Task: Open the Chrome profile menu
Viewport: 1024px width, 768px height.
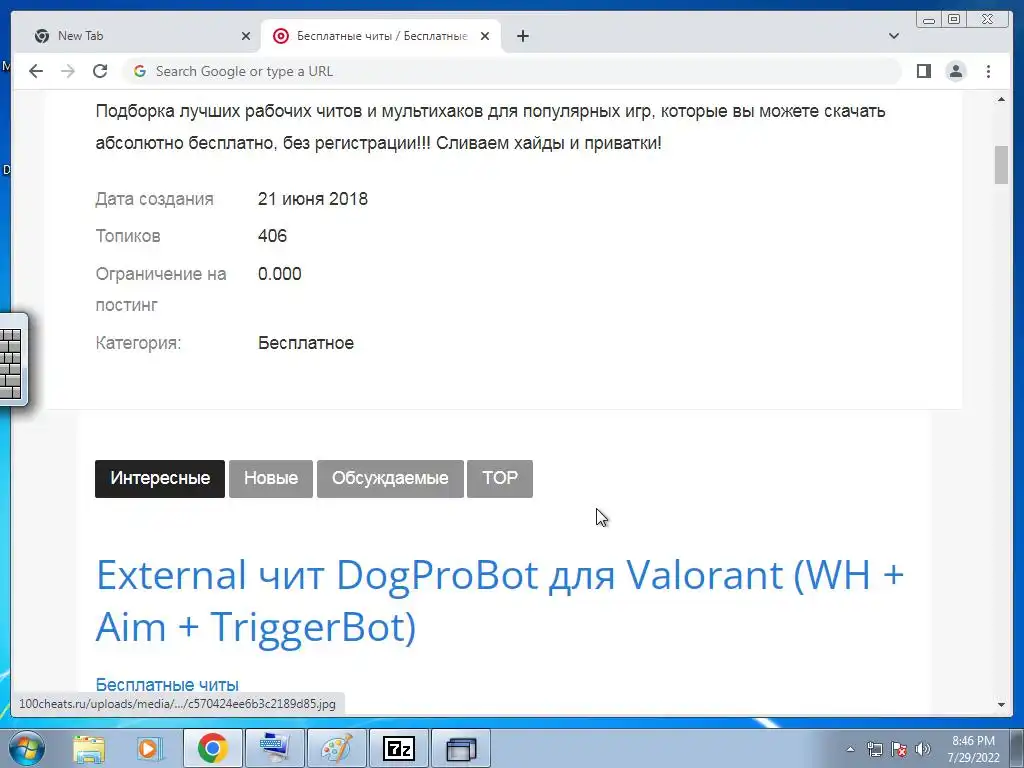Action: pos(956,71)
